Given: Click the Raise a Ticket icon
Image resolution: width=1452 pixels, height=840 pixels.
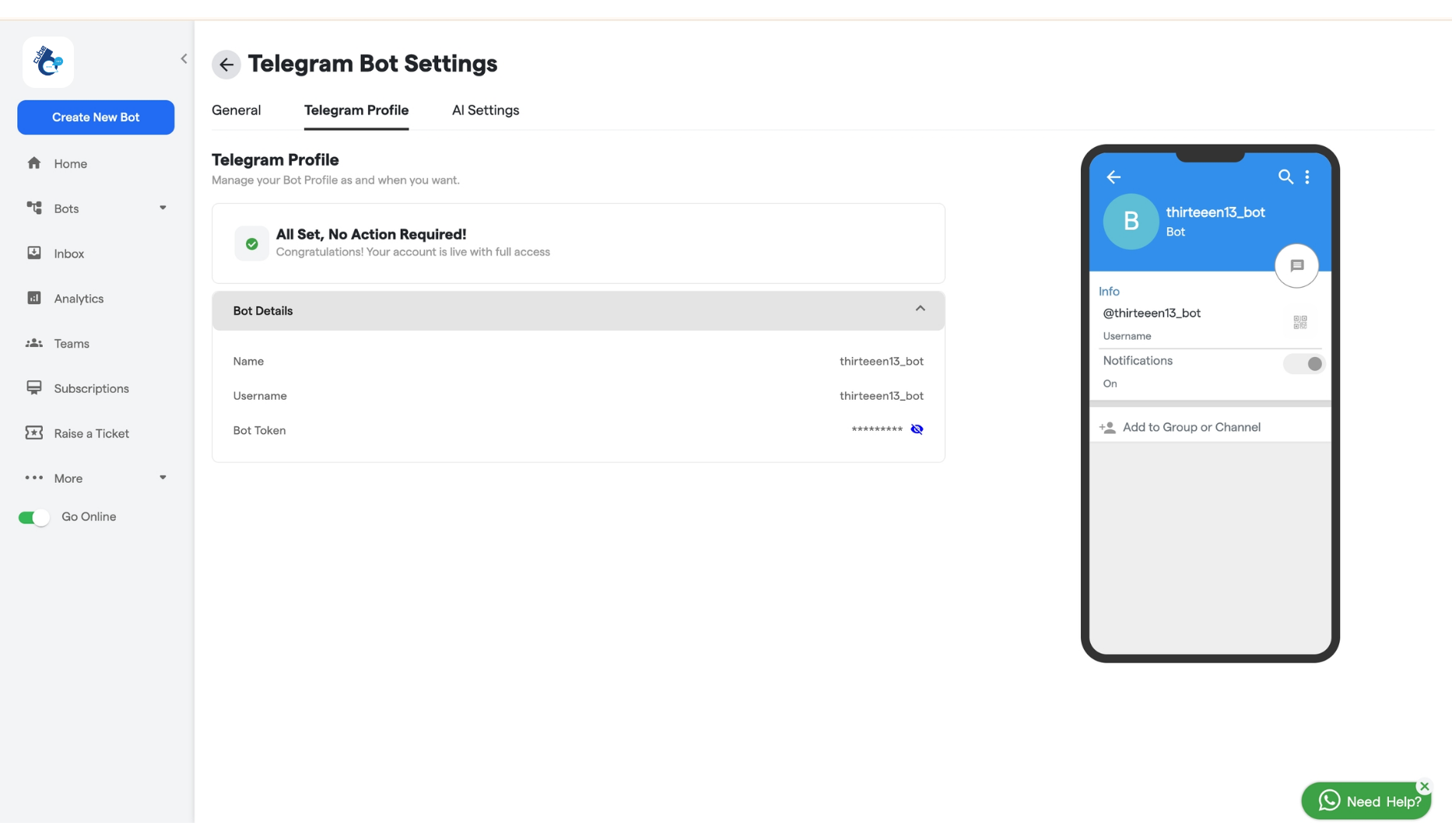Looking at the screenshot, I should click(x=33, y=432).
